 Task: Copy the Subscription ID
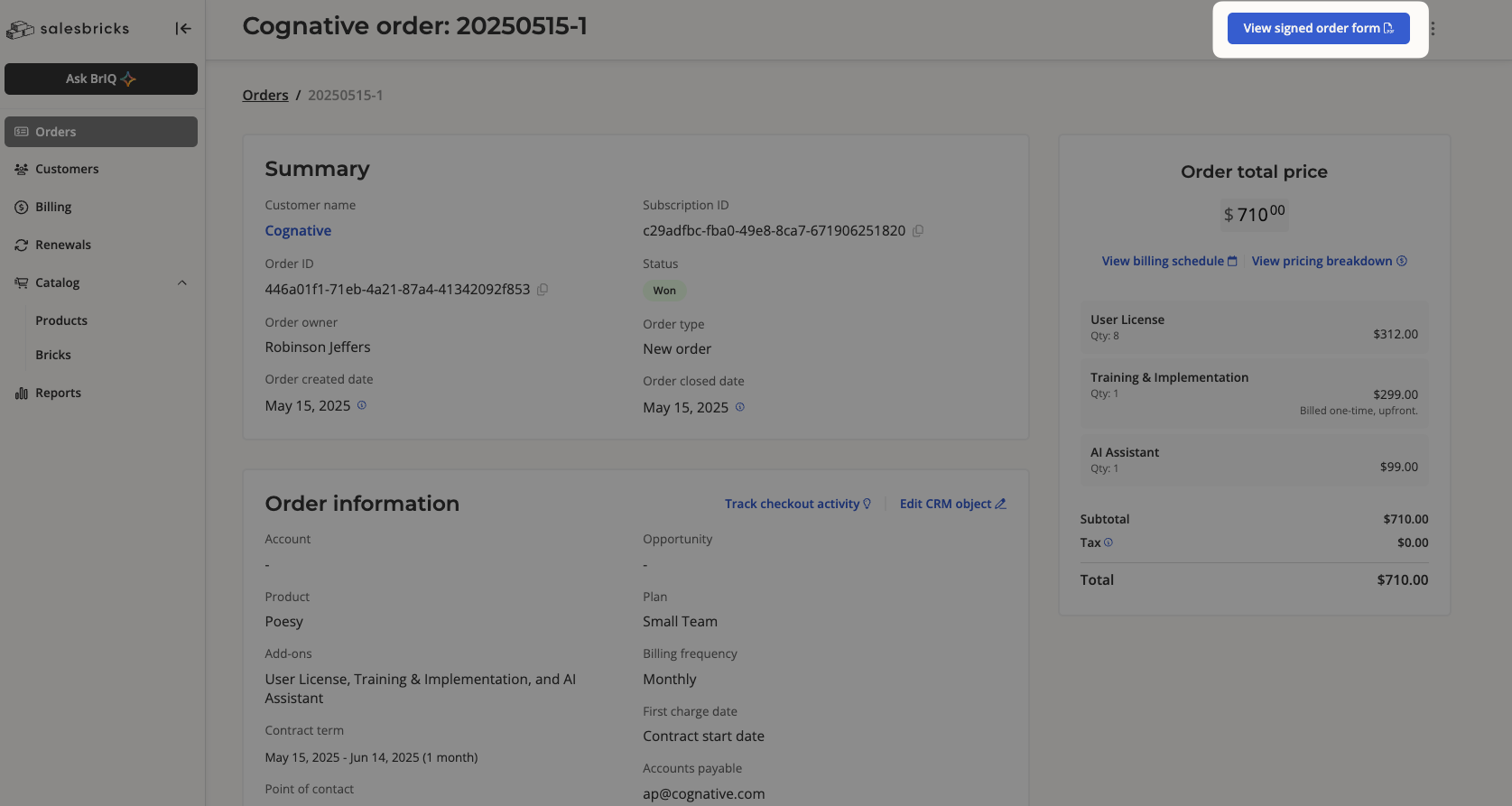(918, 231)
